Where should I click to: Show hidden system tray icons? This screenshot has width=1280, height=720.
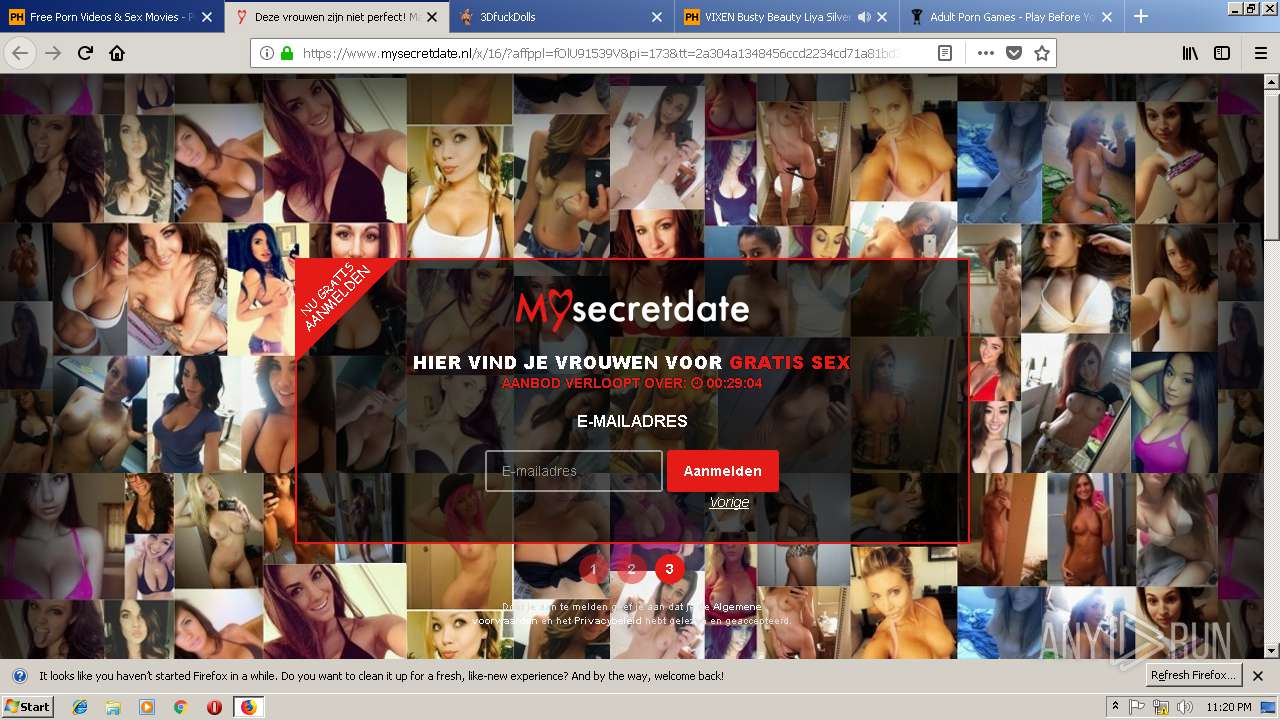pyautogui.click(x=1115, y=707)
